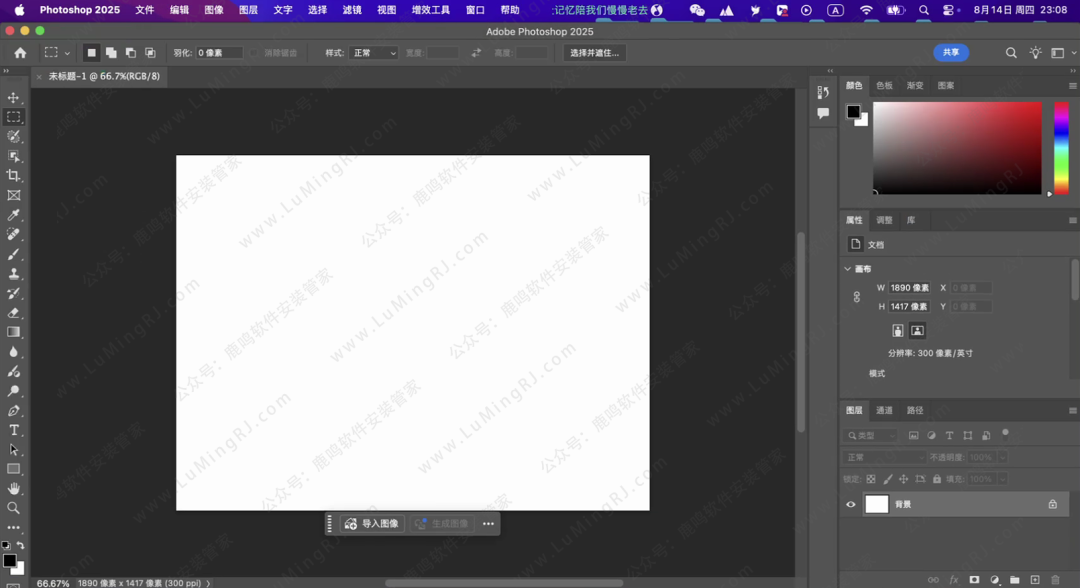The image size is (1080, 588).
Task: Activate the Hand tool
Action: tap(14, 489)
